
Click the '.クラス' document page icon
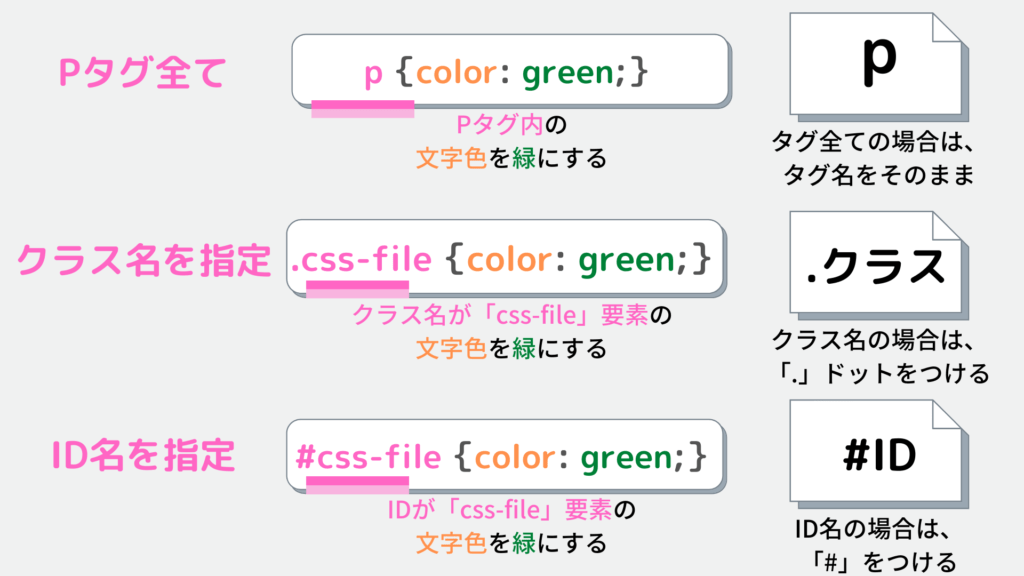[x=878, y=265]
